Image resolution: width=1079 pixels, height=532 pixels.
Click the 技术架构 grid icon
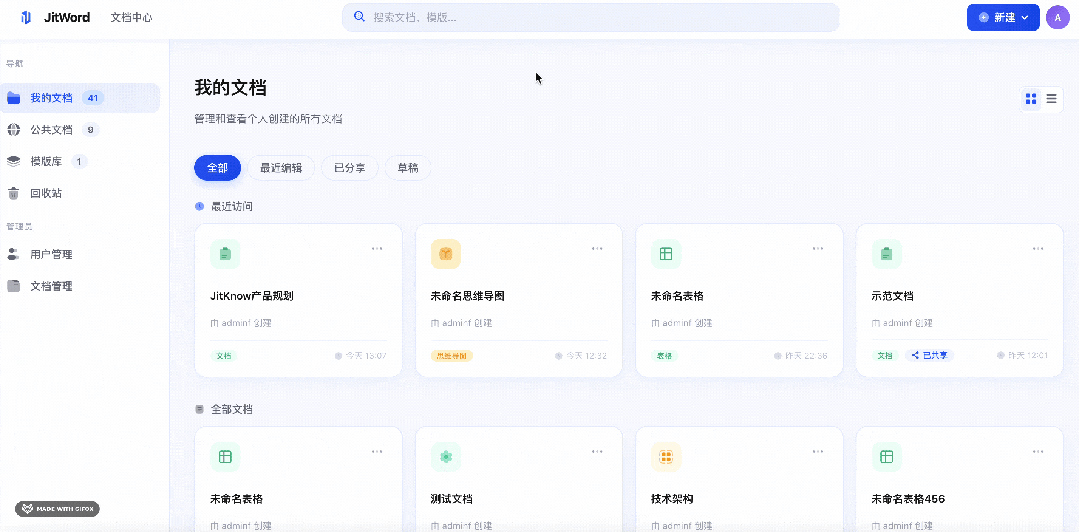click(665, 457)
